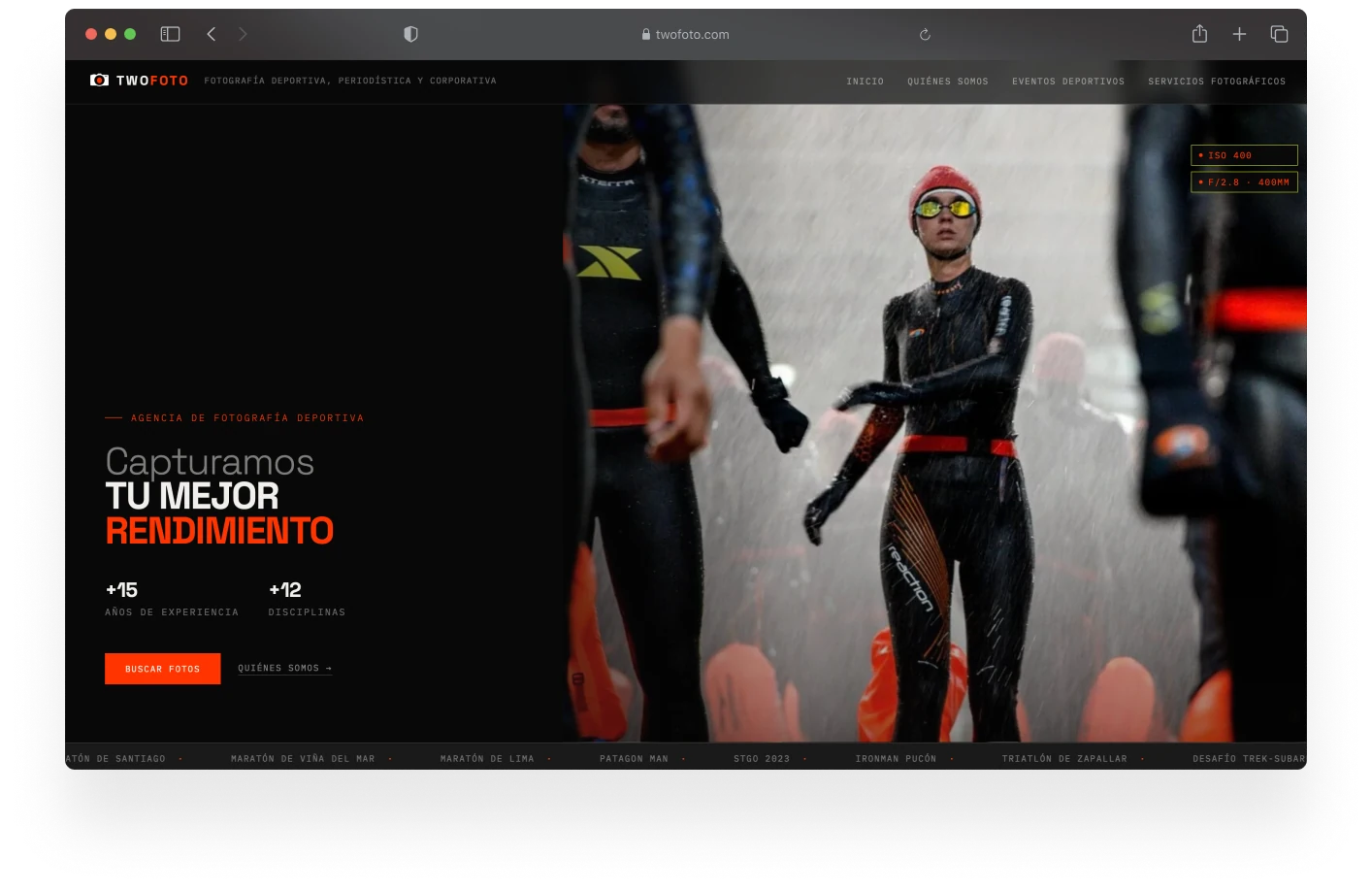1372x891 pixels.
Task: Show the tab overview
Action: pyautogui.click(x=1279, y=34)
